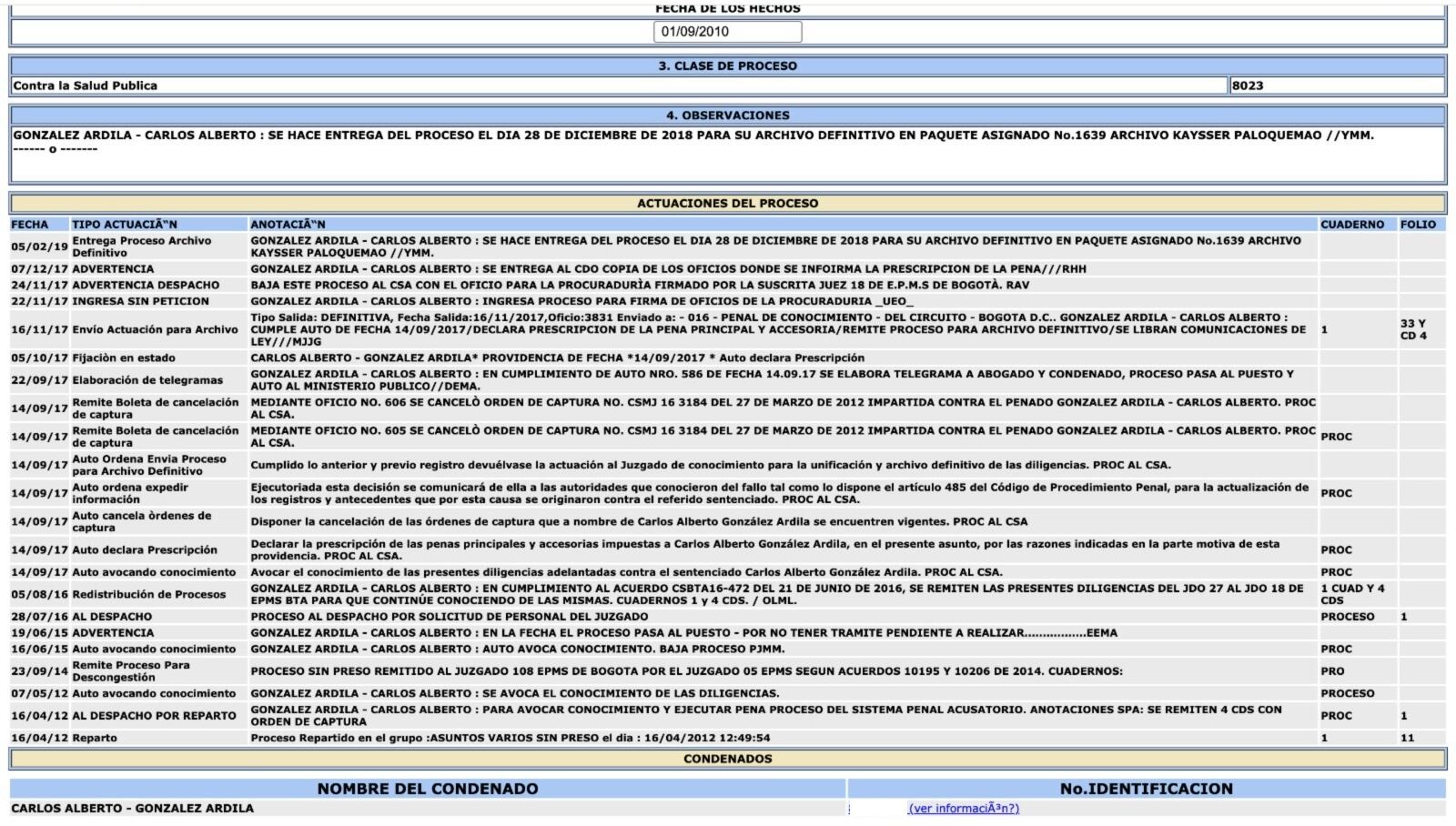Screen dimensions: 1456x826
Task: Open the '(ver información?)' link
Action: pos(963,808)
